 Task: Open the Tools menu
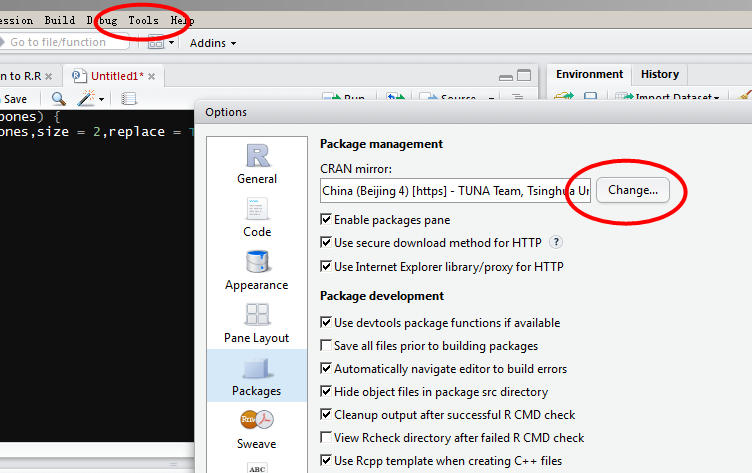(x=143, y=20)
